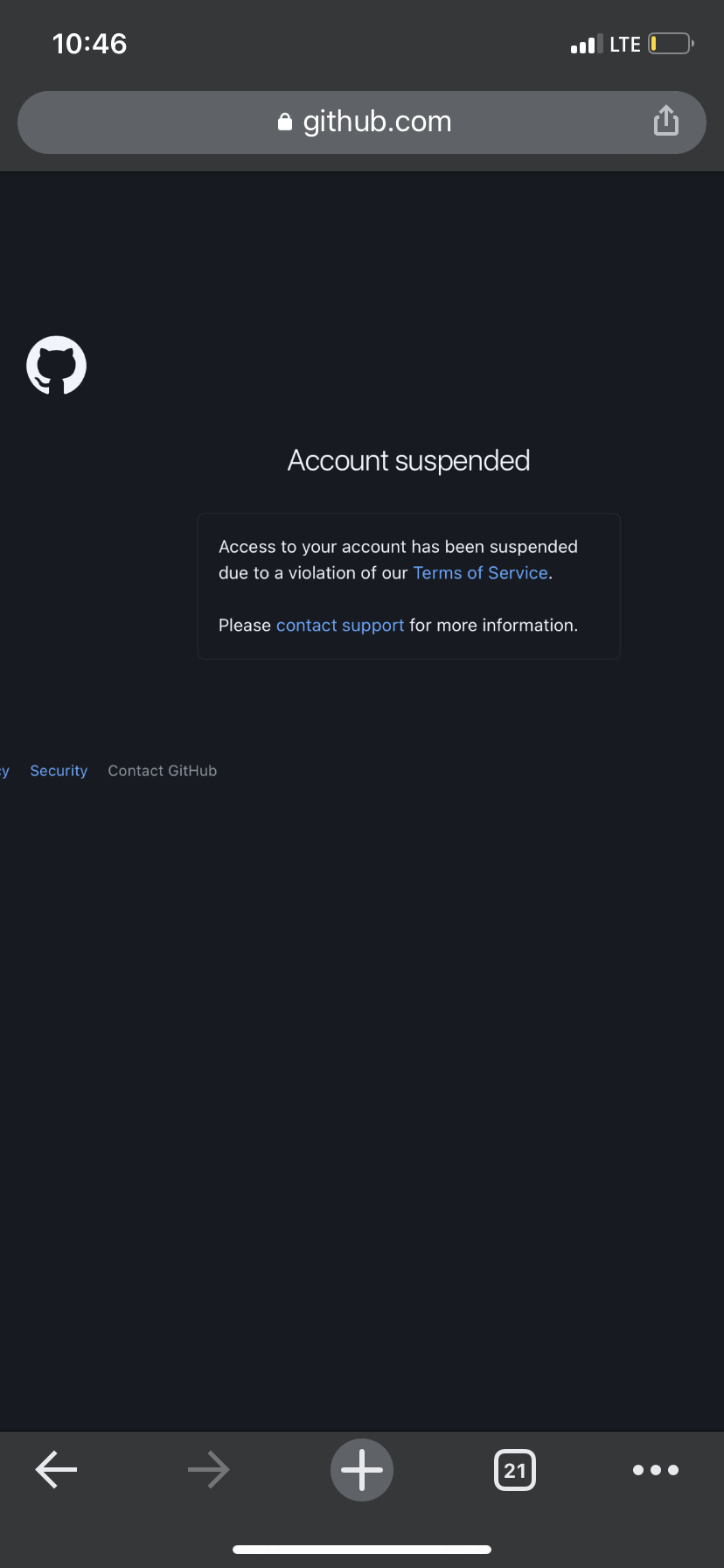Image resolution: width=724 pixels, height=1568 pixels.
Task: Tap the back arrow in Safari toolbar
Action: click(56, 1469)
